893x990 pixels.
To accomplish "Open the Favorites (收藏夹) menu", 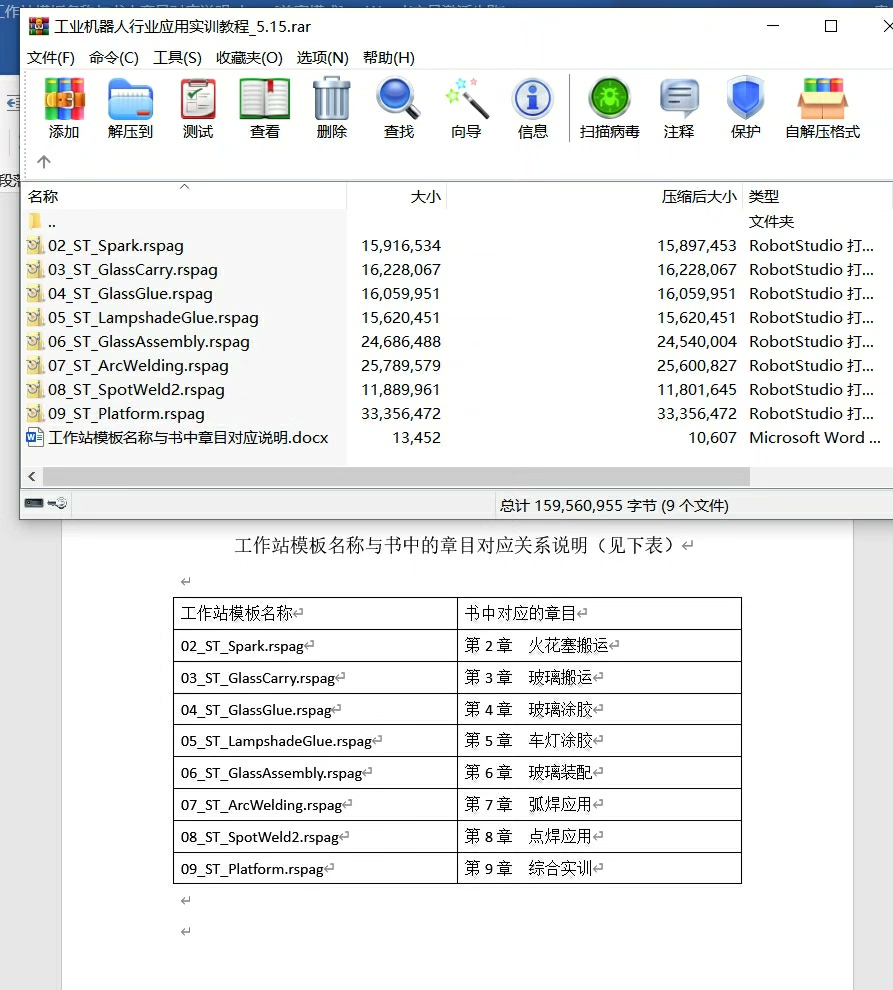I will click(249, 57).
